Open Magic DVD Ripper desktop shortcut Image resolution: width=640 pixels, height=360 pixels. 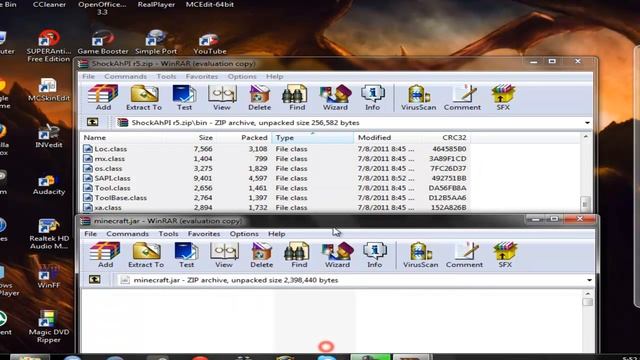[49, 327]
